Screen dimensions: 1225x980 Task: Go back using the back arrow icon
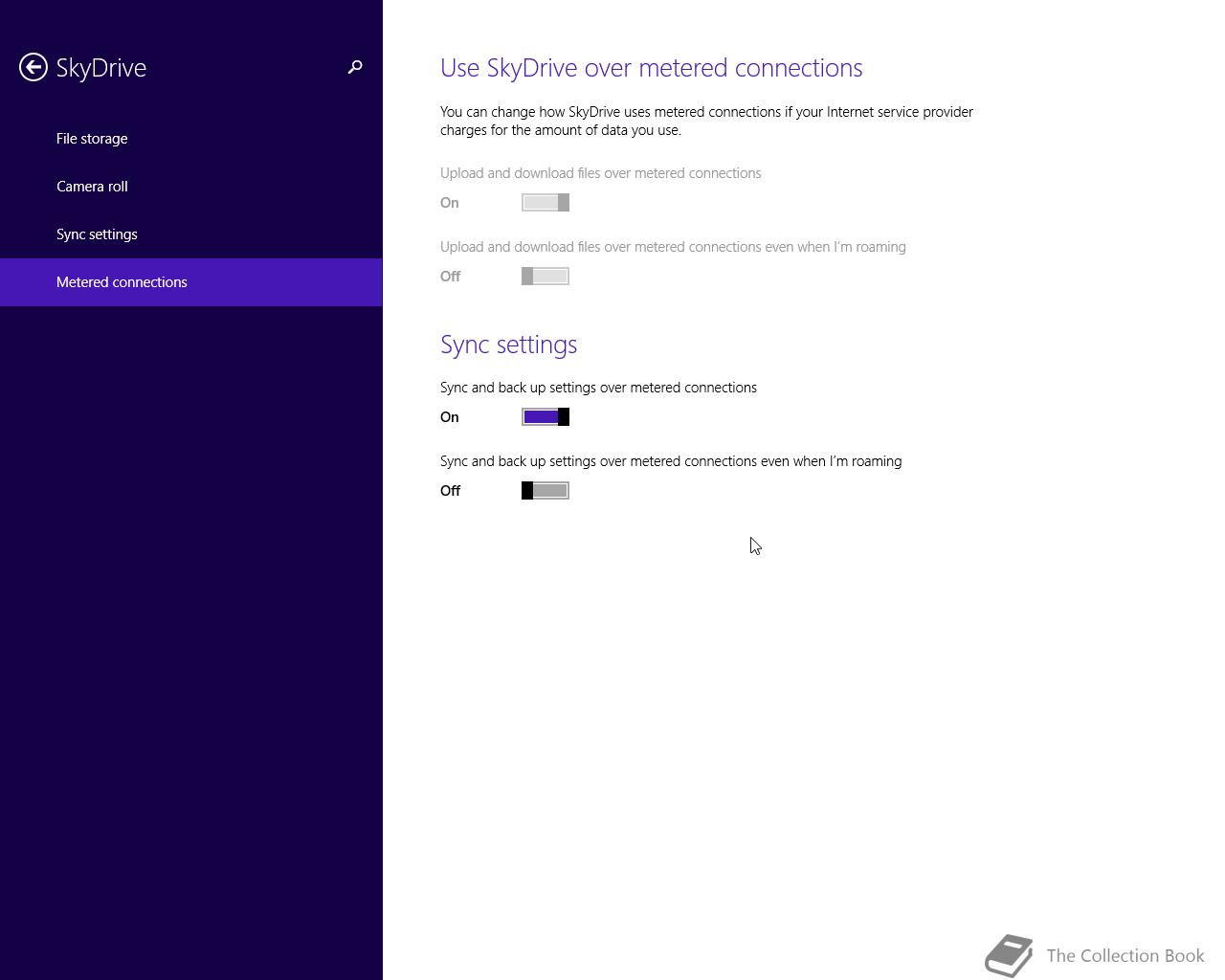[33, 67]
